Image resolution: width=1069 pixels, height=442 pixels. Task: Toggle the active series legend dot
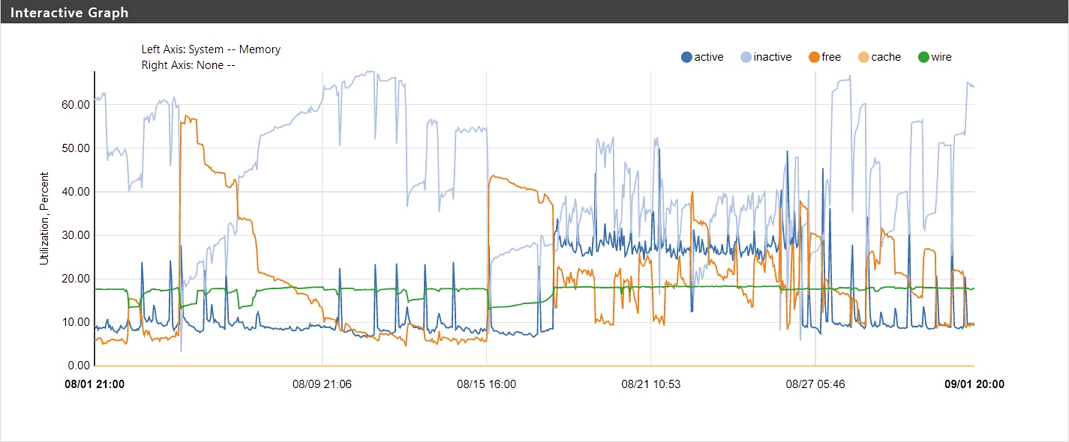(687, 57)
